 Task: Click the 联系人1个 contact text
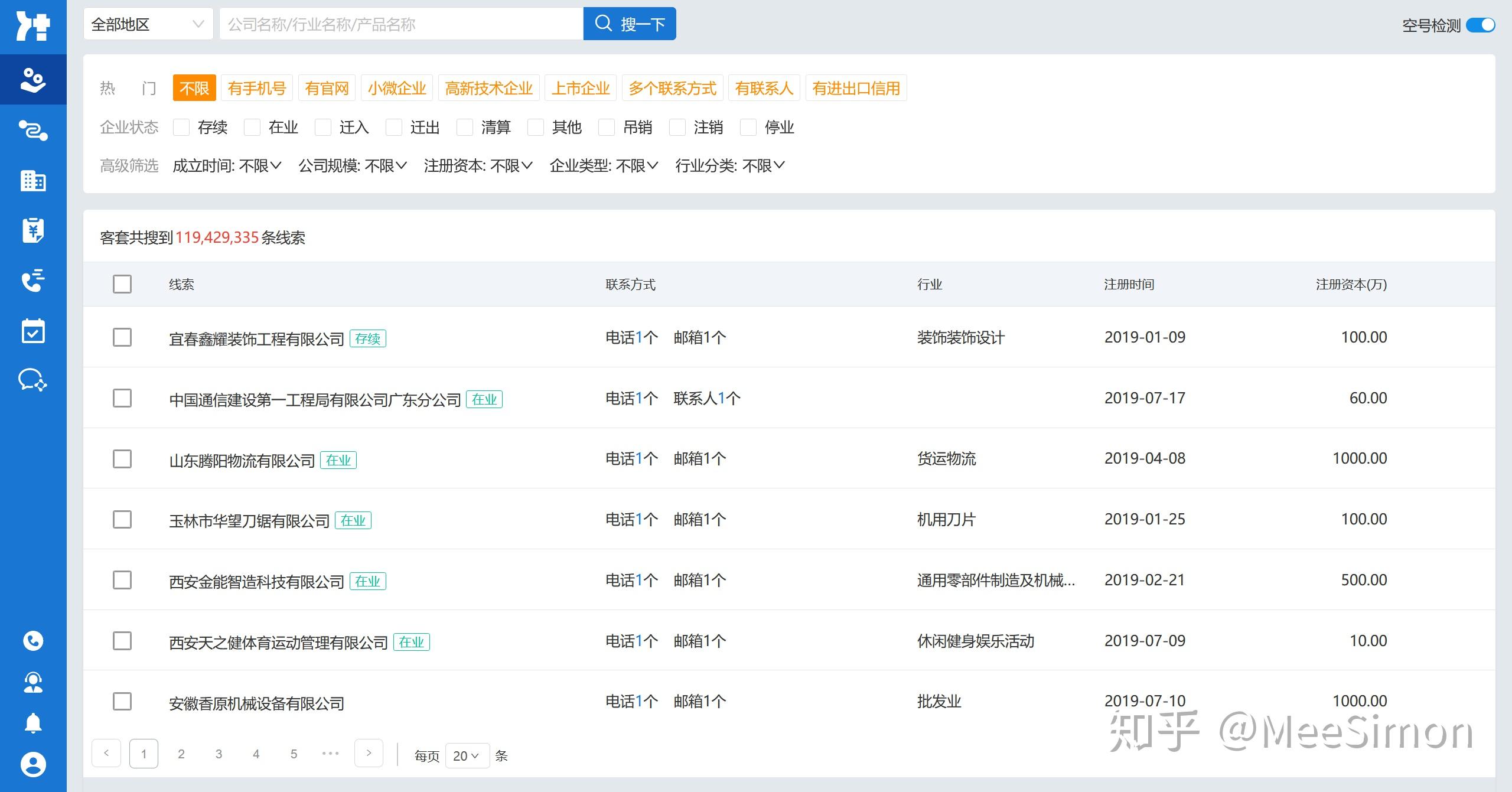coord(707,398)
